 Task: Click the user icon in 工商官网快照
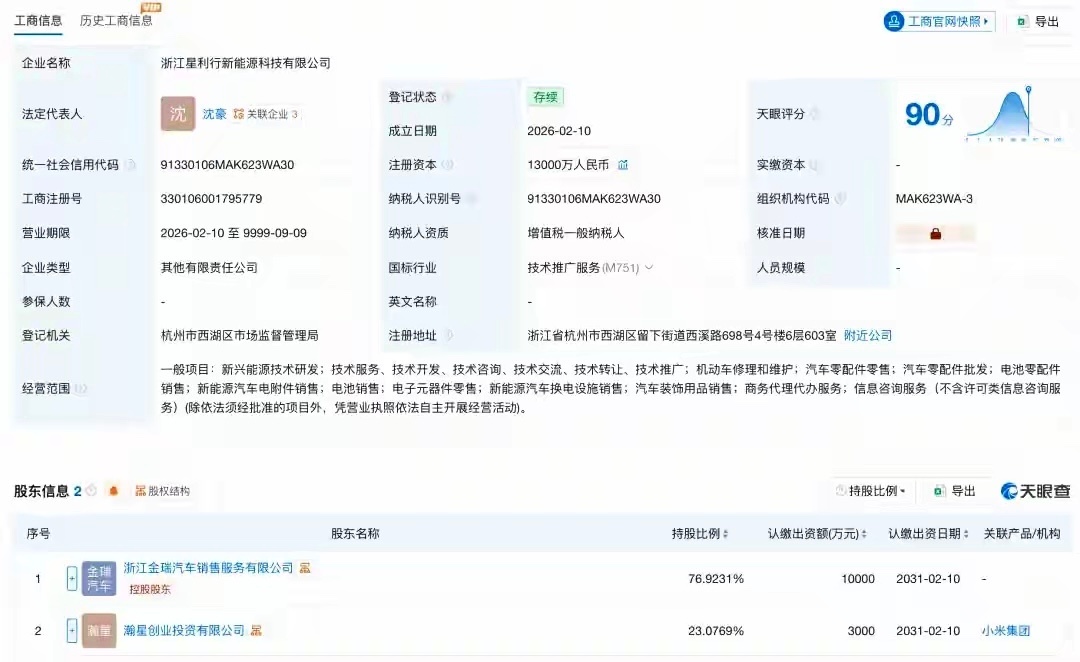click(894, 21)
